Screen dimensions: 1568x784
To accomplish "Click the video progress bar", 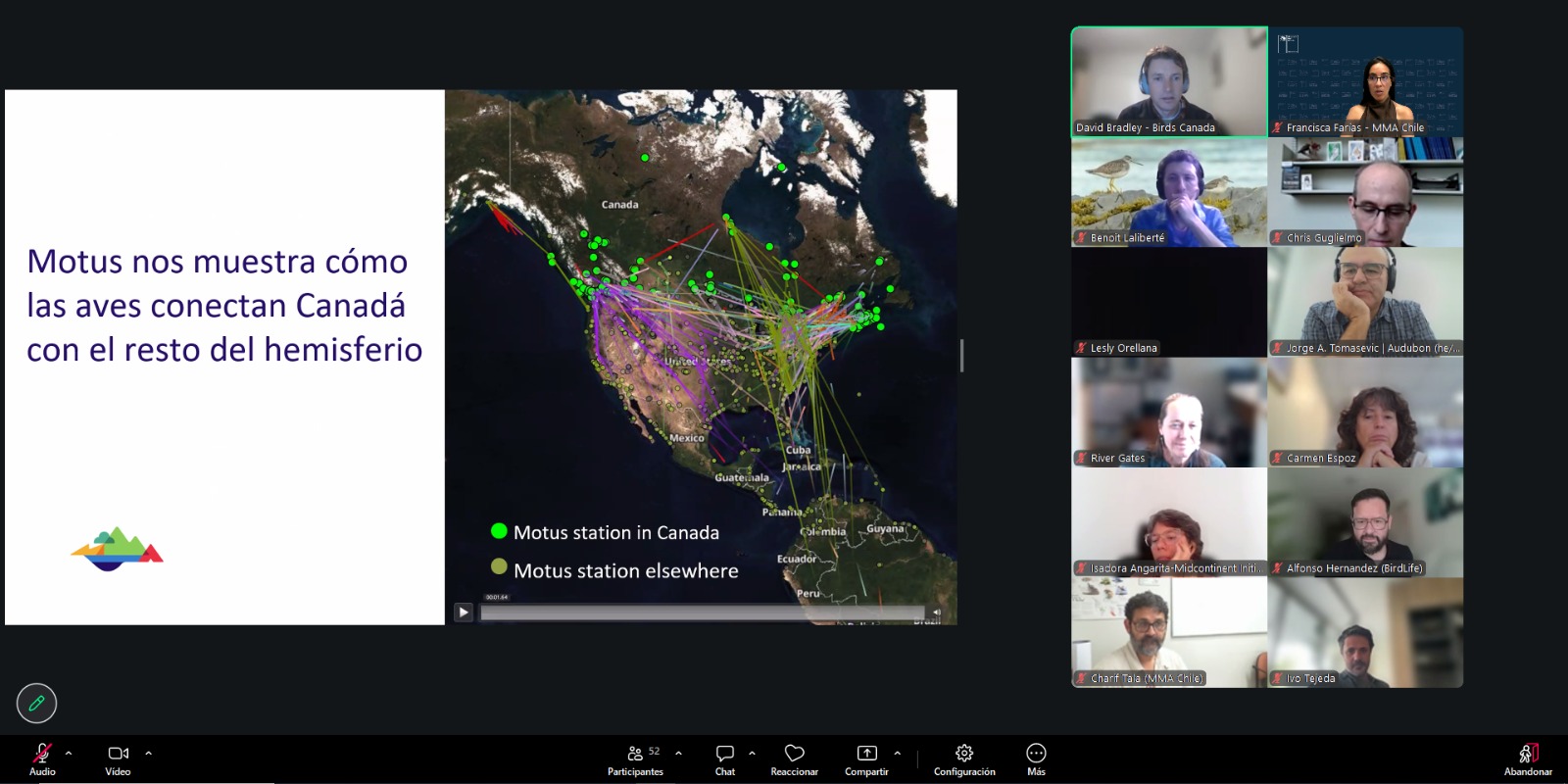I will [701, 612].
